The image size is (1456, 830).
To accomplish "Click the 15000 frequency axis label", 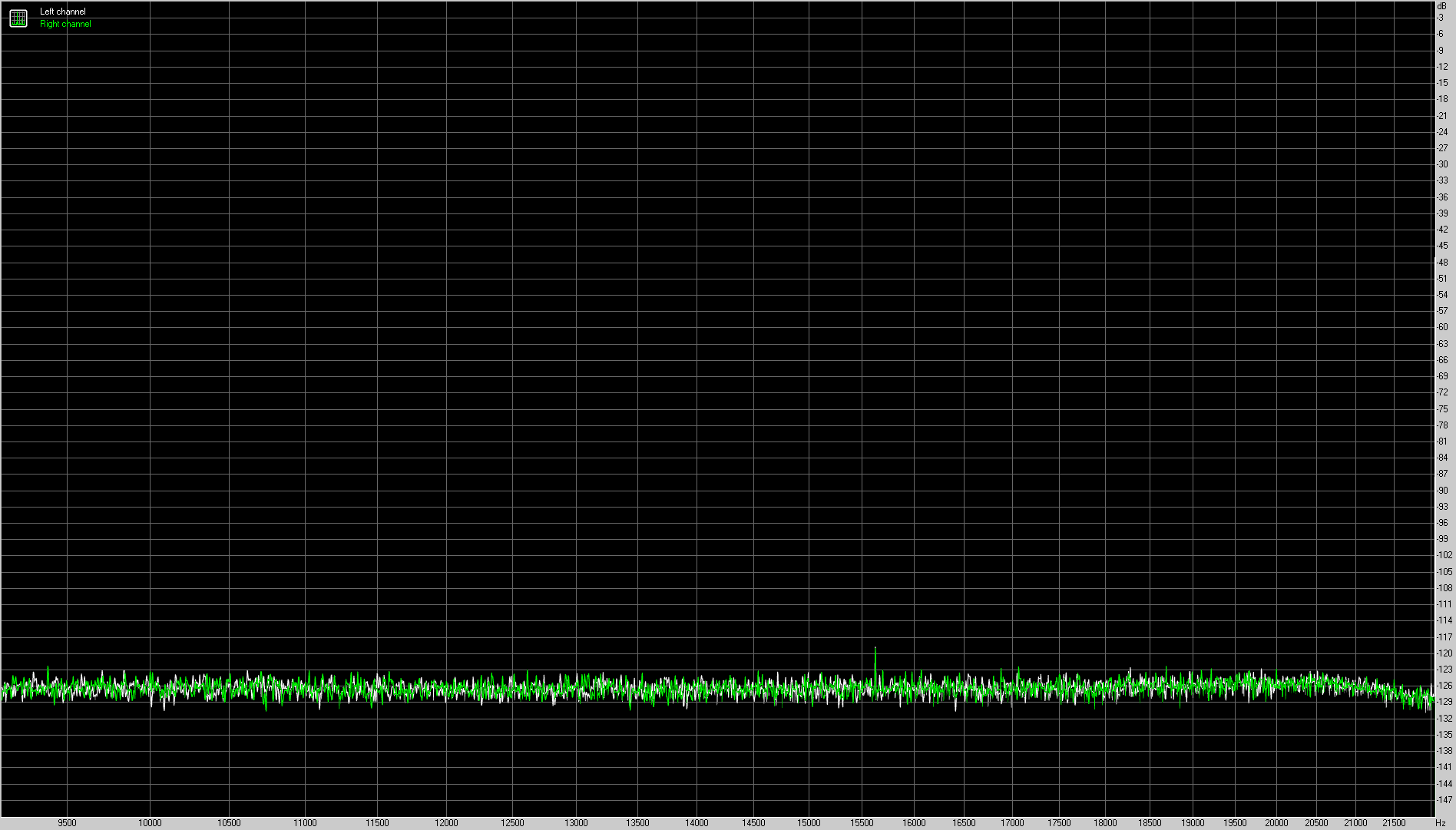I will [x=809, y=823].
